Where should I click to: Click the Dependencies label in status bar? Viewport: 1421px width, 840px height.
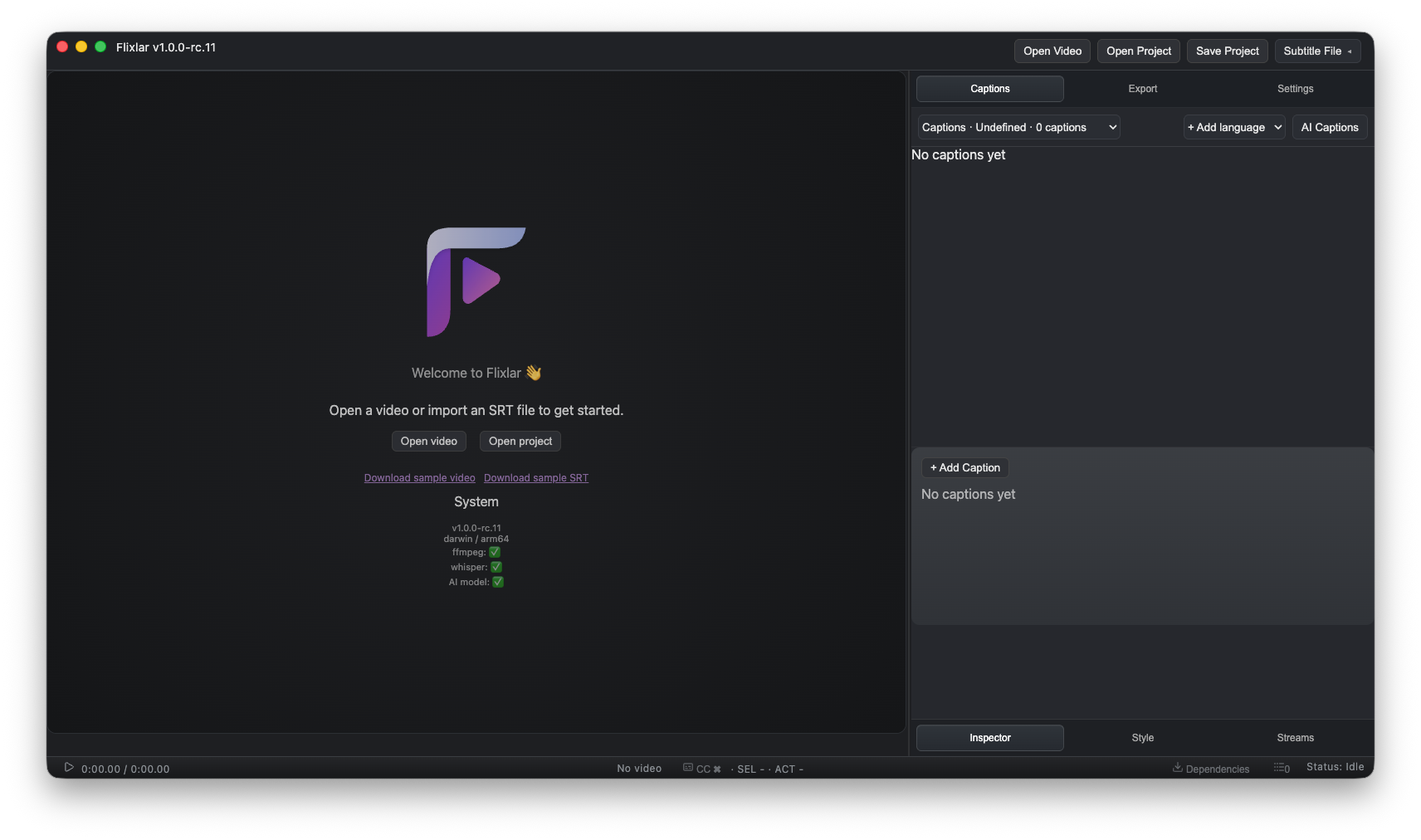pyautogui.click(x=1218, y=769)
